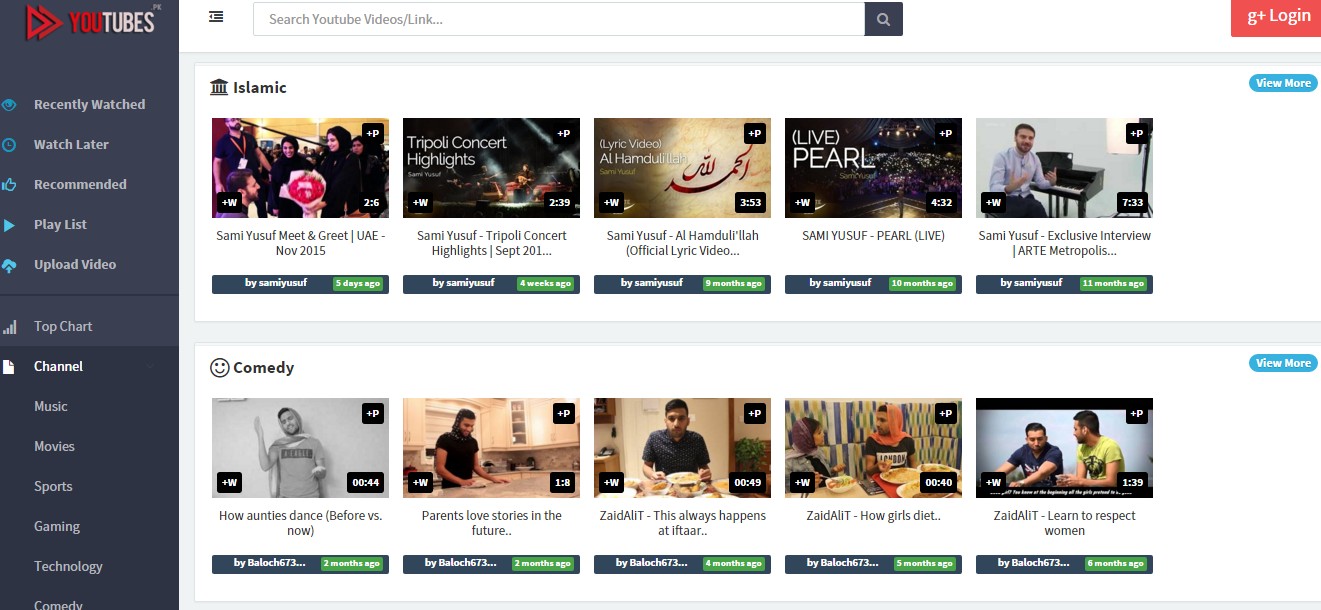Click the Upload Video cloud icon
This screenshot has width=1321, height=610.
(x=9, y=265)
